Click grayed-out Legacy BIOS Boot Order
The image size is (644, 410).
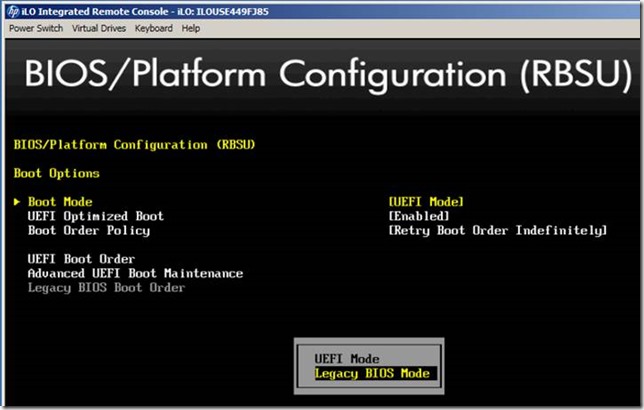point(106,288)
